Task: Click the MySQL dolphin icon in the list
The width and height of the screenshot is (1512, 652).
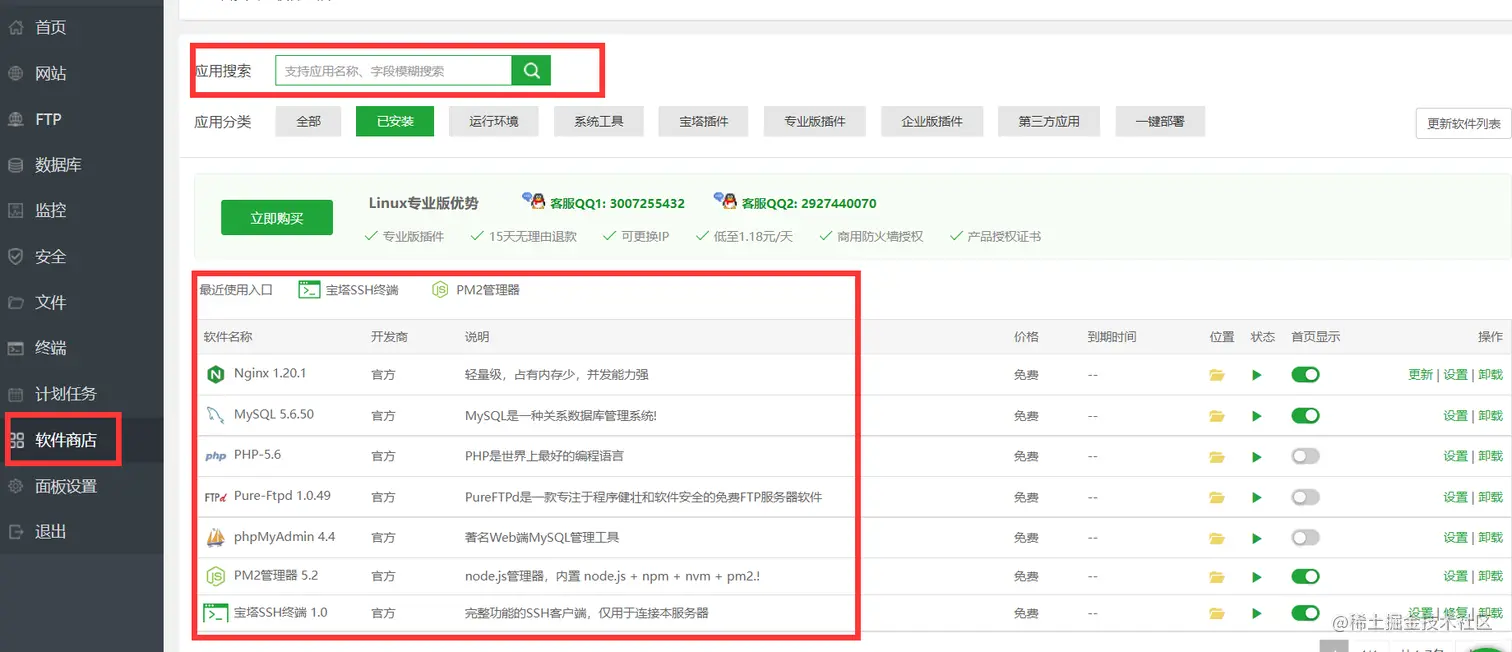Action: click(x=215, y=415)
